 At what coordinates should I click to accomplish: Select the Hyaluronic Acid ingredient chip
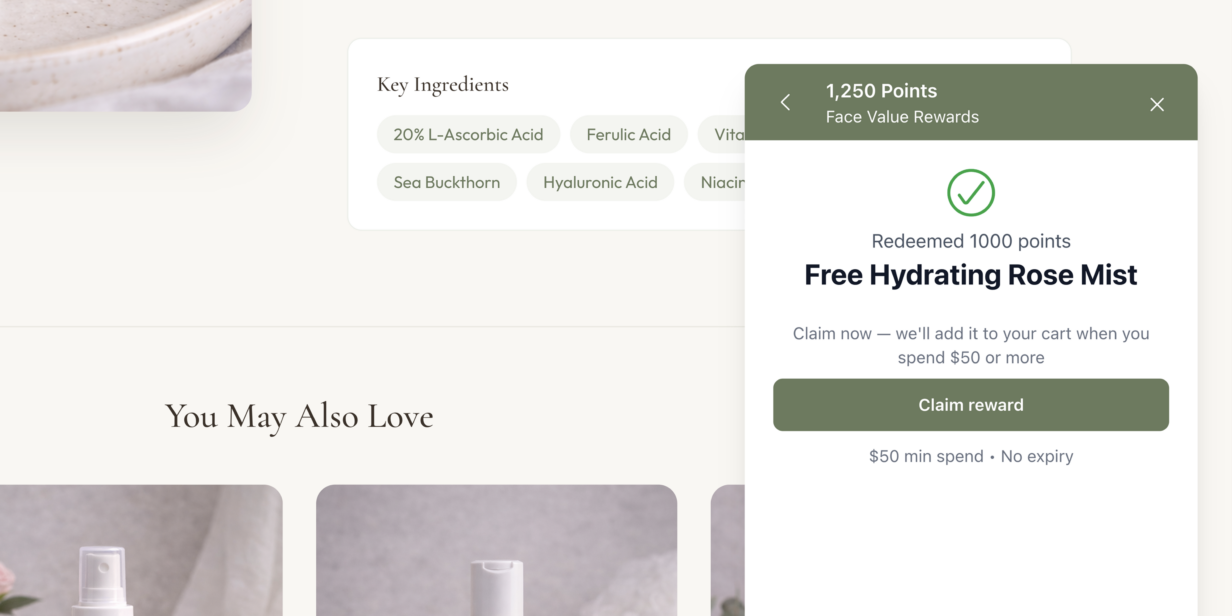600,182
